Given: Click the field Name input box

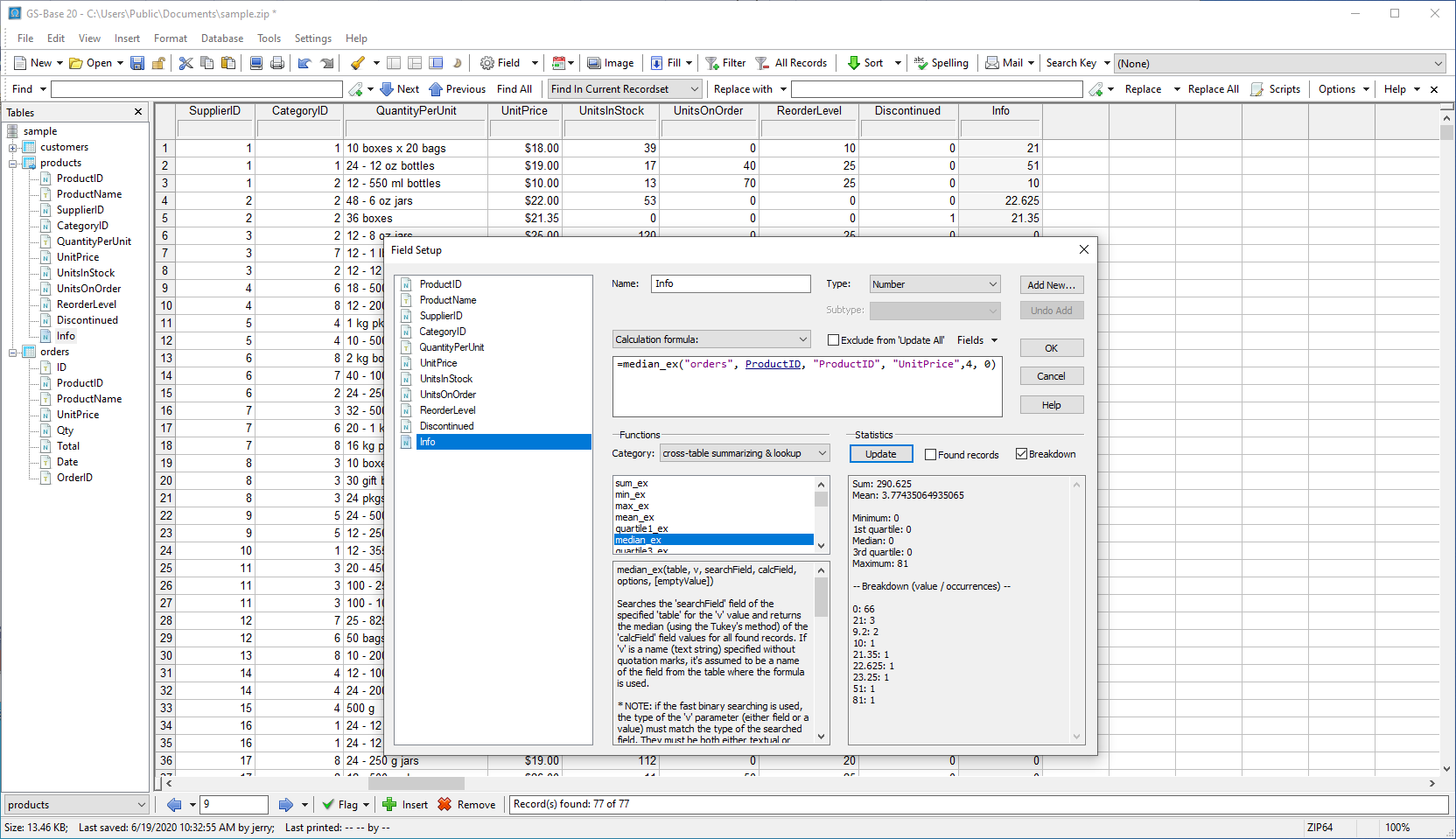Looking at the screenshot, I should click(731, 283).
